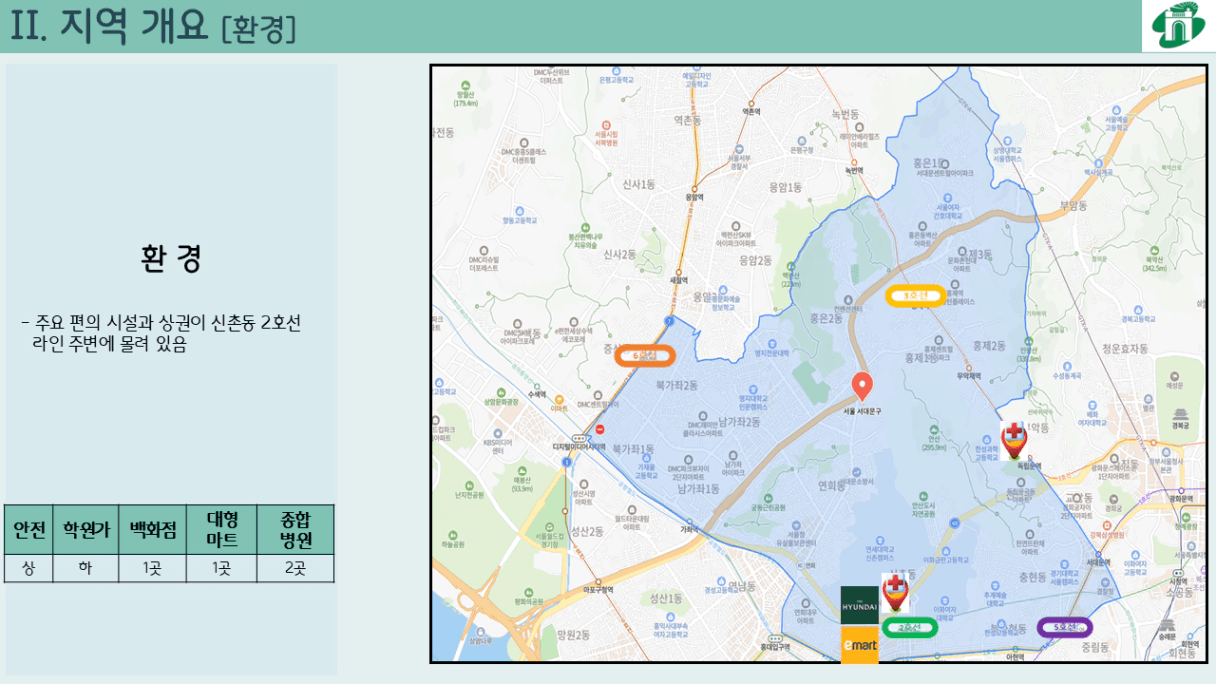
Task: Click the 대형마트 table header cell
Action: pyautogui.click(x=222, y=530)
